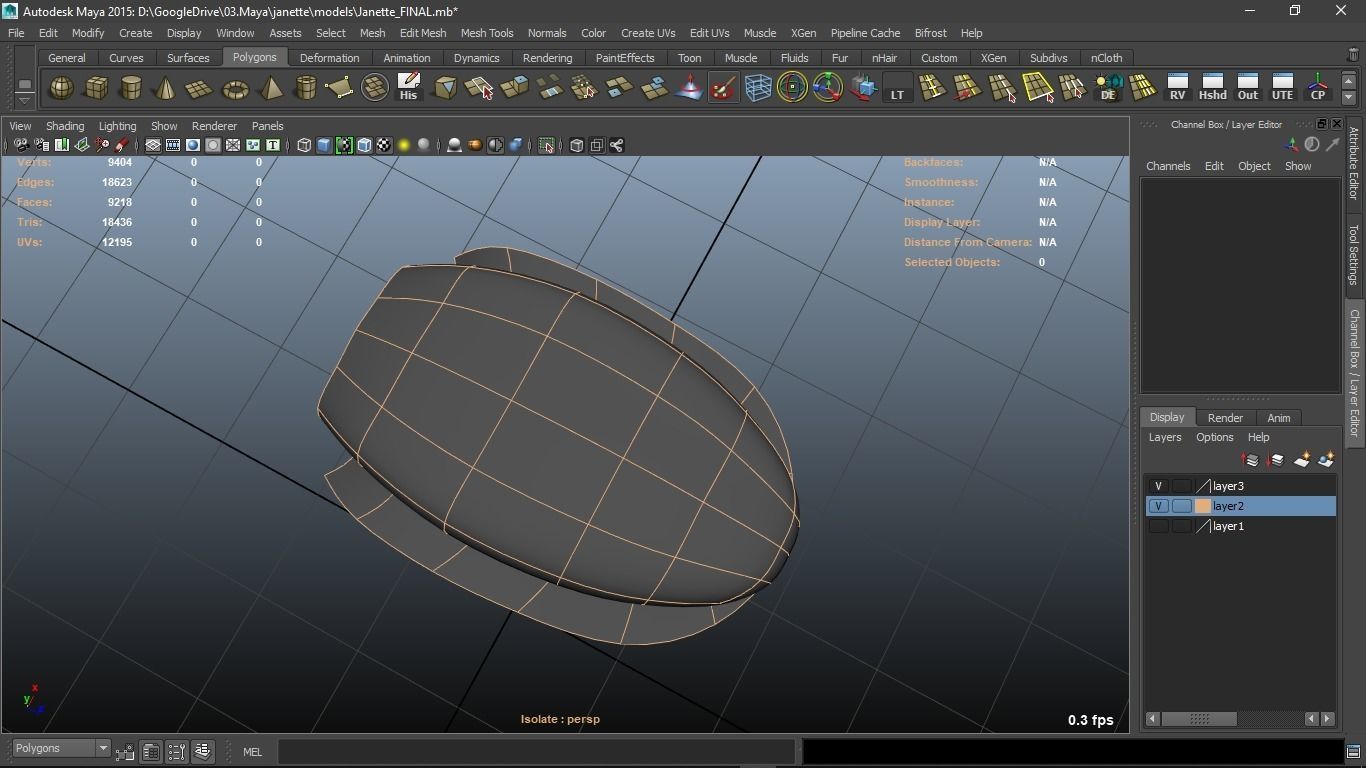1366x768 pixels.
Task: Open the Layers menu in layer editor
Action: pyautogui.click(x=1164, y=437)
